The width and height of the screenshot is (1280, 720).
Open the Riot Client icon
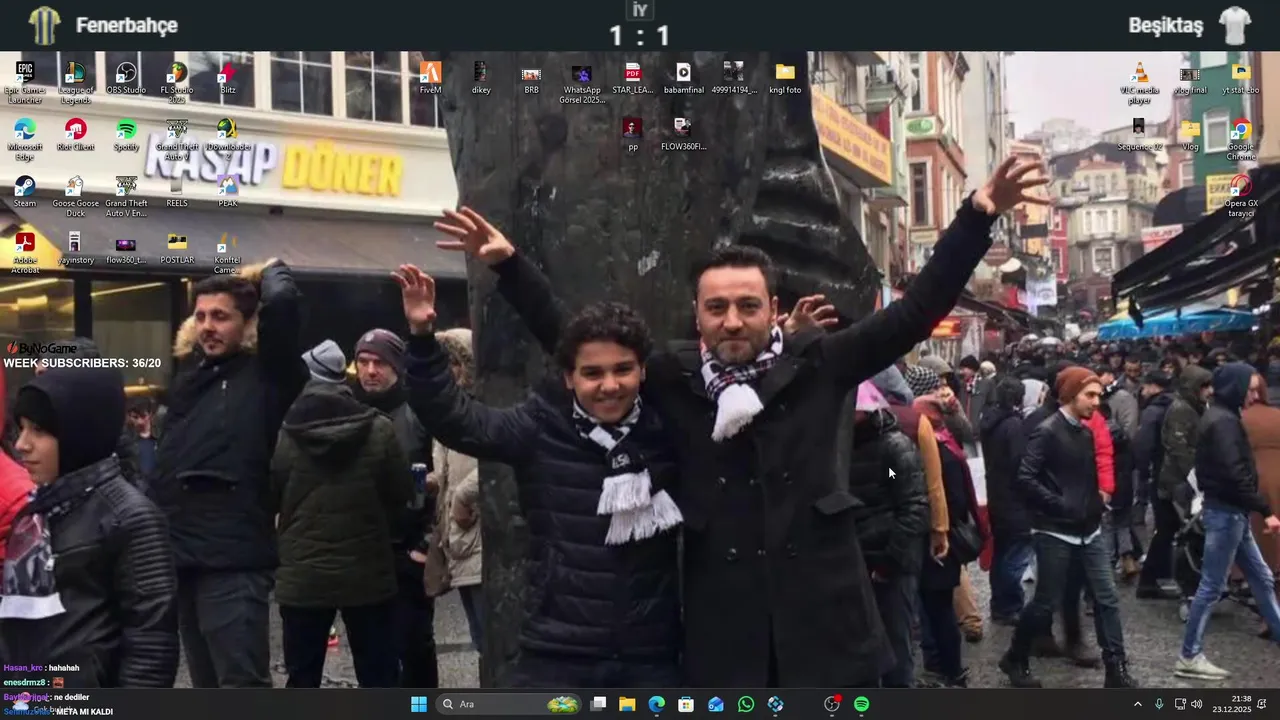(x=76, y=135)
